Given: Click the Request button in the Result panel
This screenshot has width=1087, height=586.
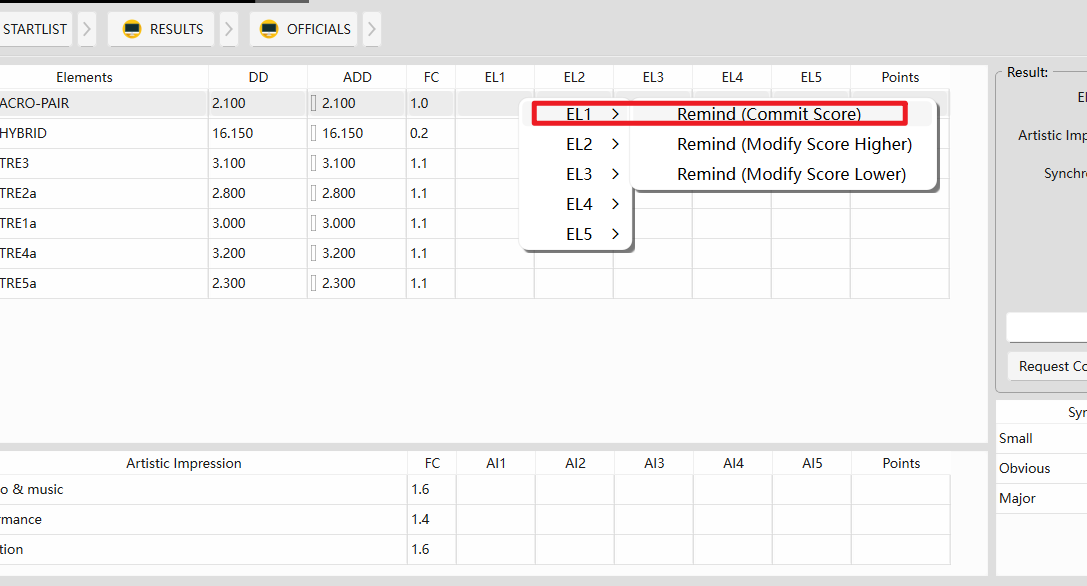Looking at the screenshot, I should (x=1047, y=366).
